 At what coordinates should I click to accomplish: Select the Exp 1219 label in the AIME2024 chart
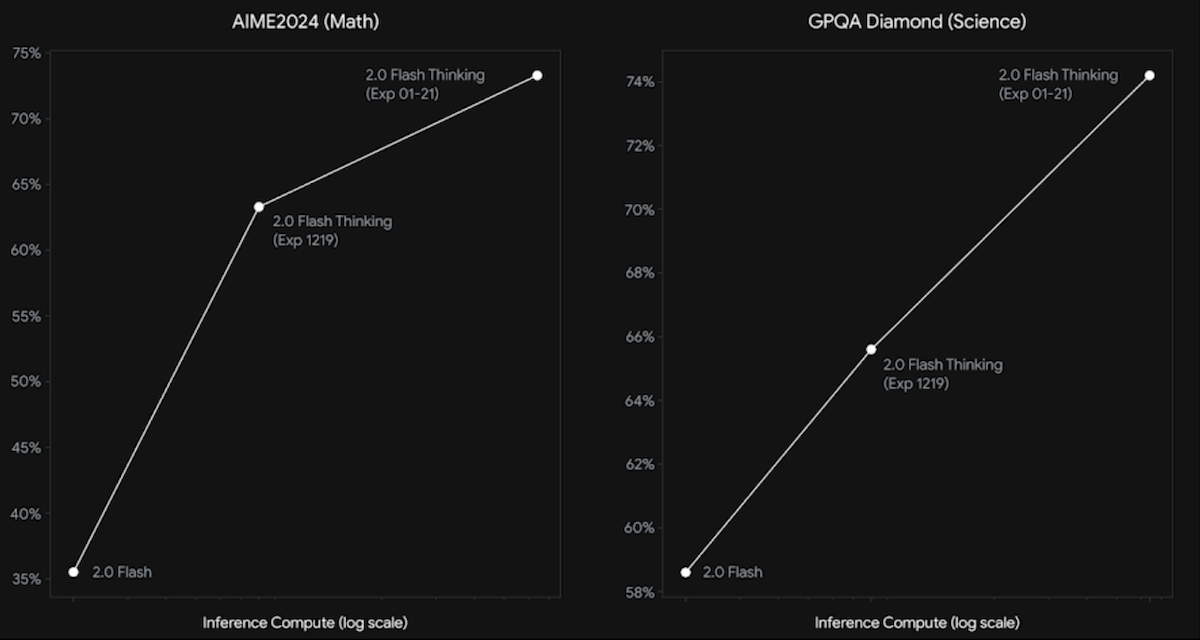pos(332,231)
